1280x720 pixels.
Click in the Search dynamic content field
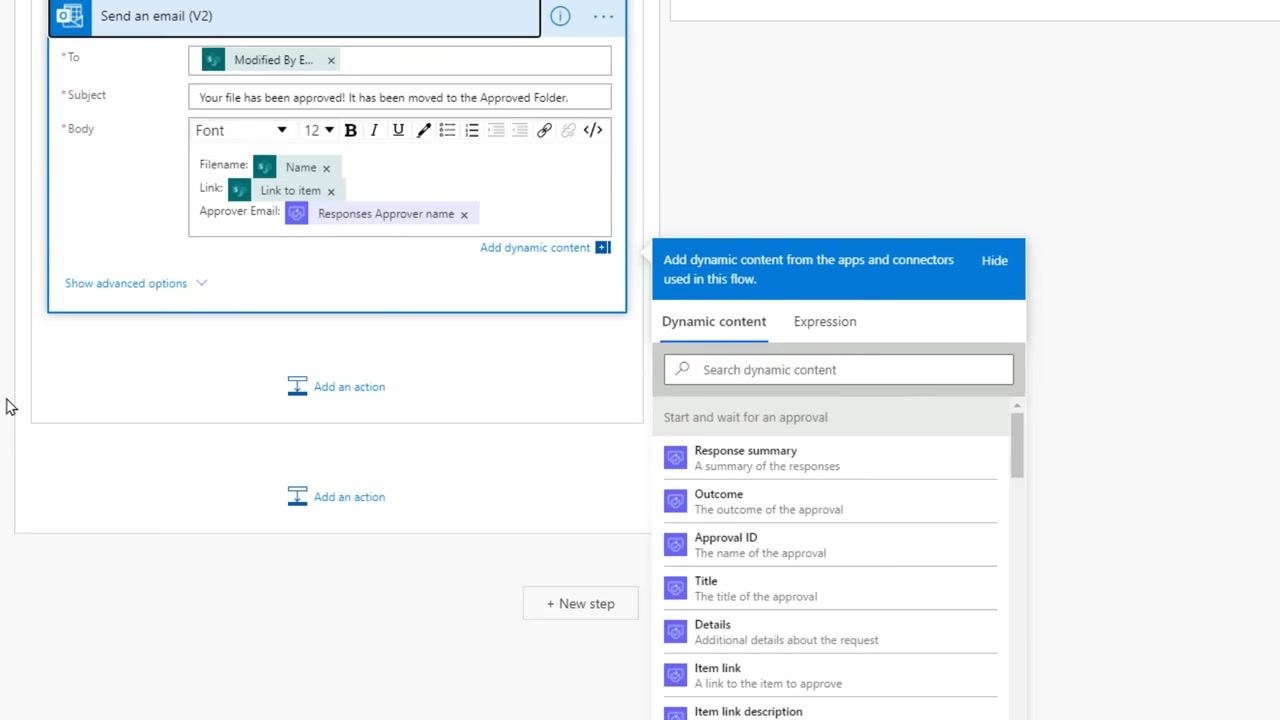pyautogui.click(x=838, y=369)
